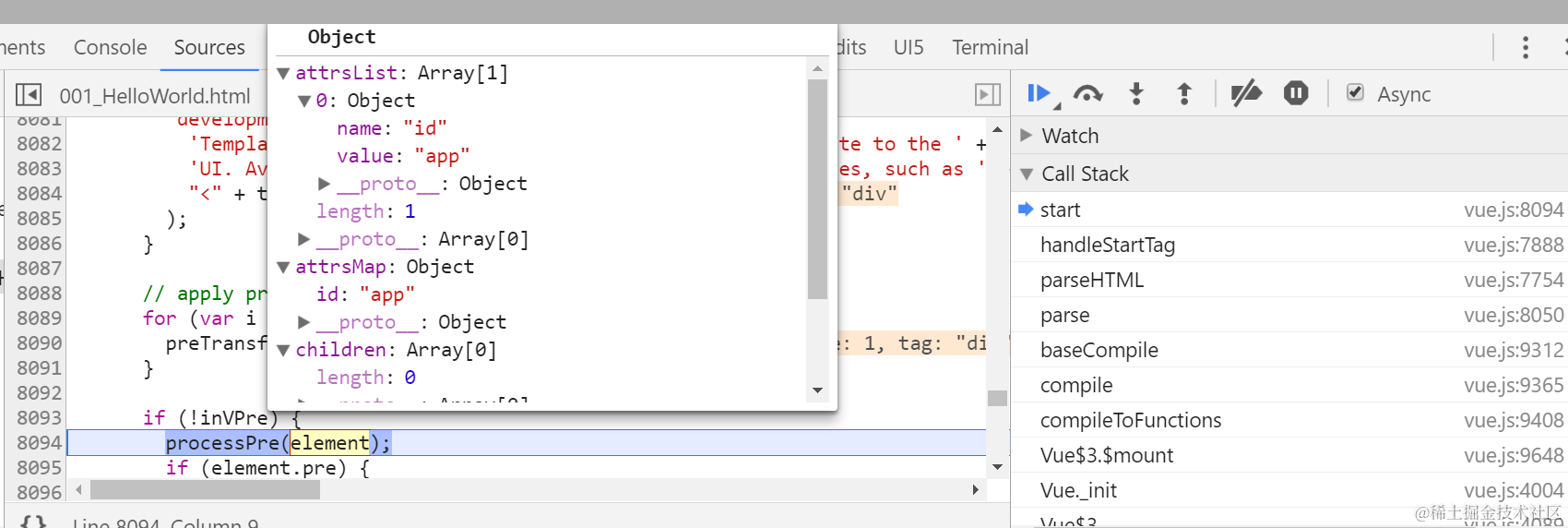Expand __proto__: Object under attrsMap
Image resolution: width=1568 pixels, height=528 pixels.
point(304,322)
